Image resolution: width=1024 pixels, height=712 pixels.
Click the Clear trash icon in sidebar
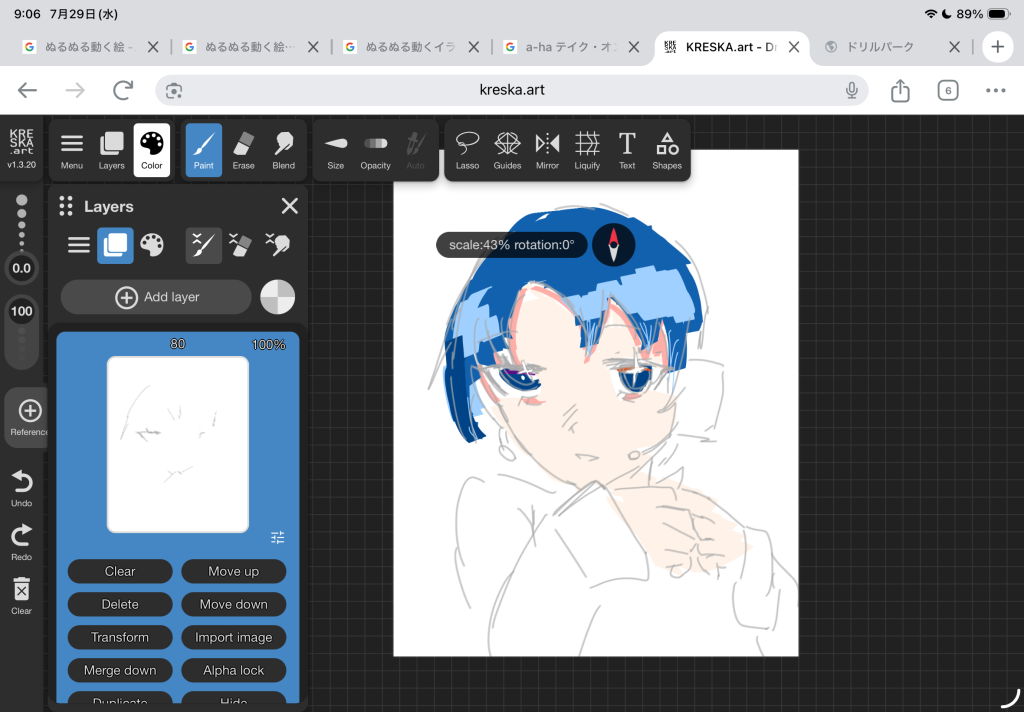[22, 596]
